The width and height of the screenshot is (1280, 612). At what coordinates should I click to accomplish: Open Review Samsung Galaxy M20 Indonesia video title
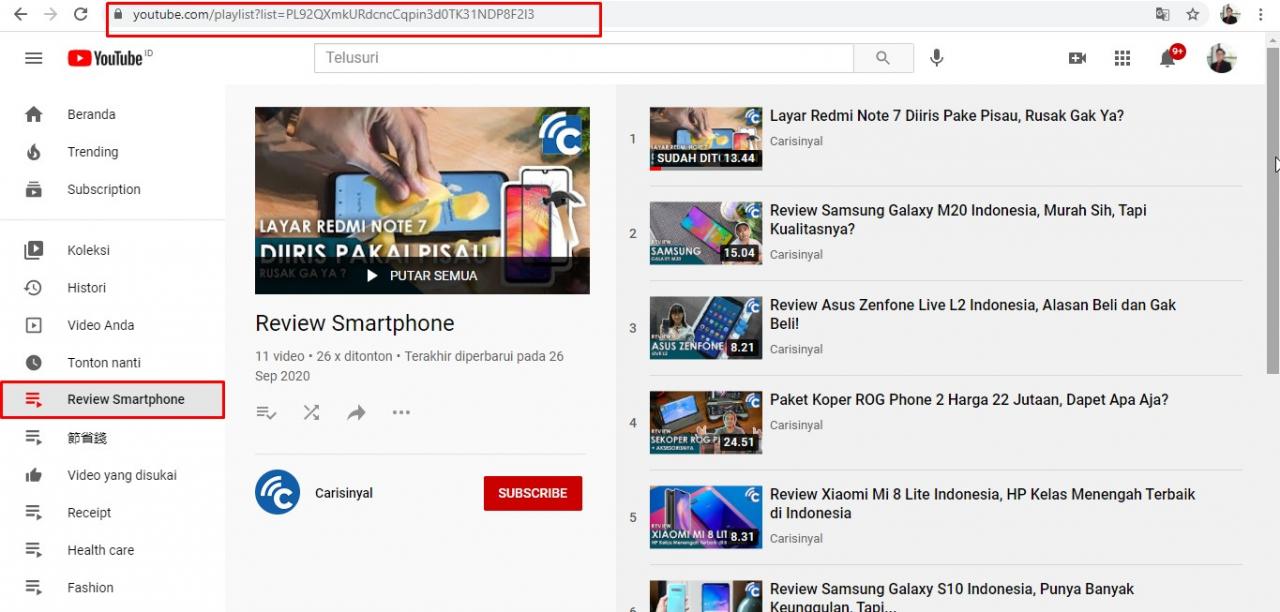pos(958,220)
